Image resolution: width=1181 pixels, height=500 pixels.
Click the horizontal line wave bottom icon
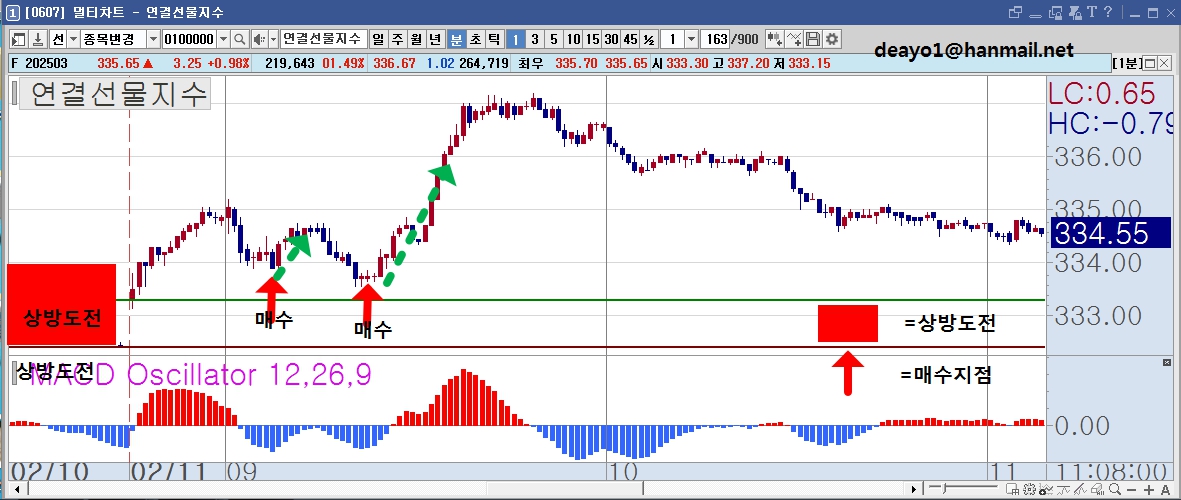[x=1064, y=489]
